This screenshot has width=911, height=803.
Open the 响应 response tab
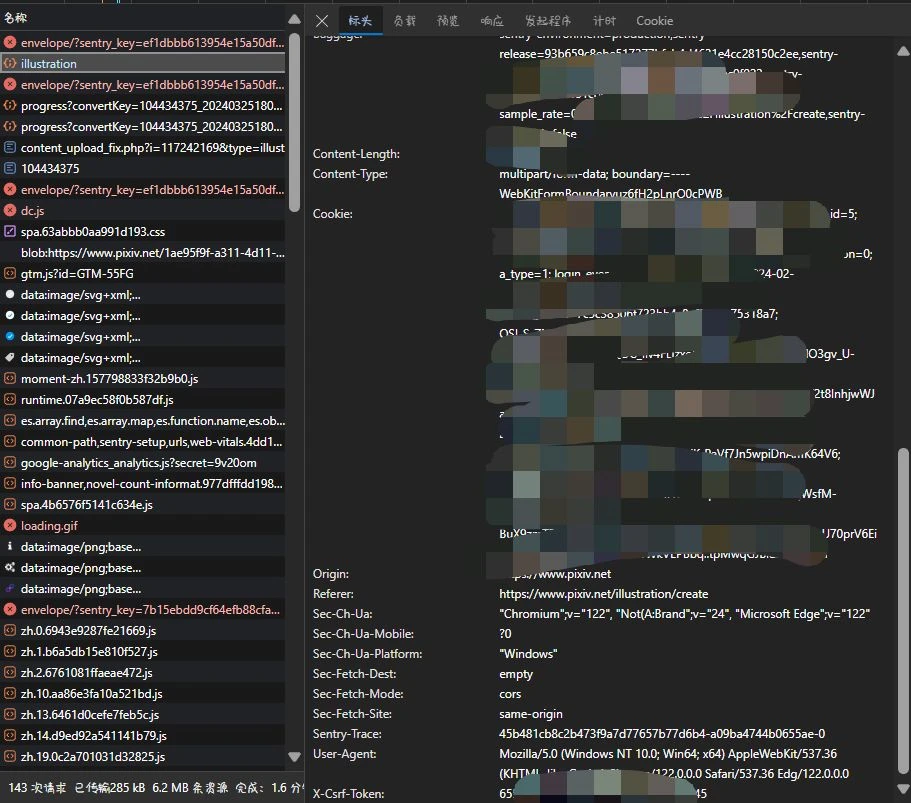pos(492,21)
